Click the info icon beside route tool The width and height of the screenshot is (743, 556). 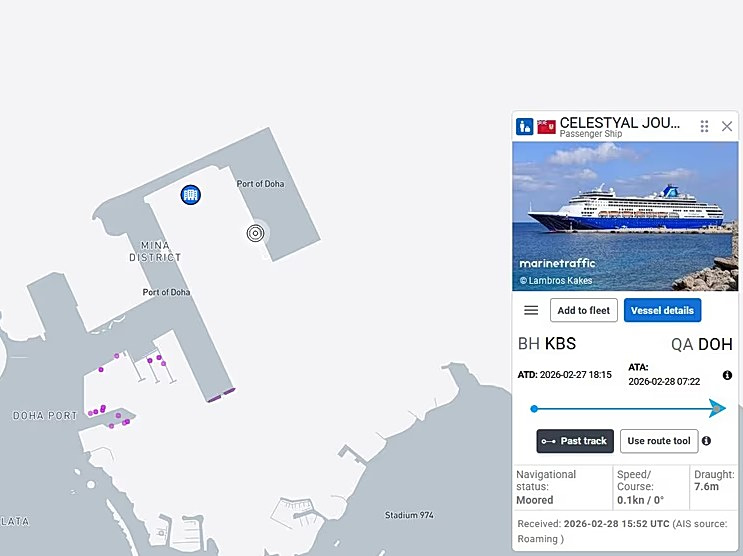click(x=706, y=441)
